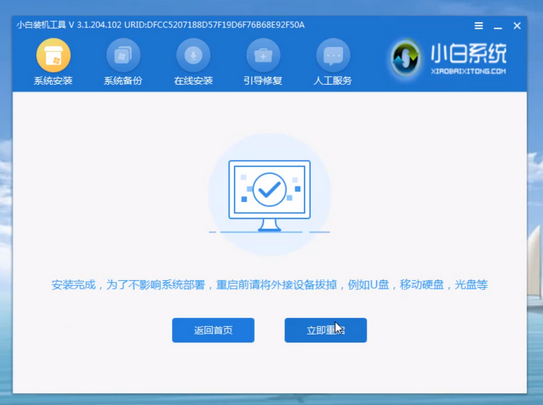Open the 系统安装 system install icon
The height and width of the screenshot is (405, 543).
click(53, 55)
